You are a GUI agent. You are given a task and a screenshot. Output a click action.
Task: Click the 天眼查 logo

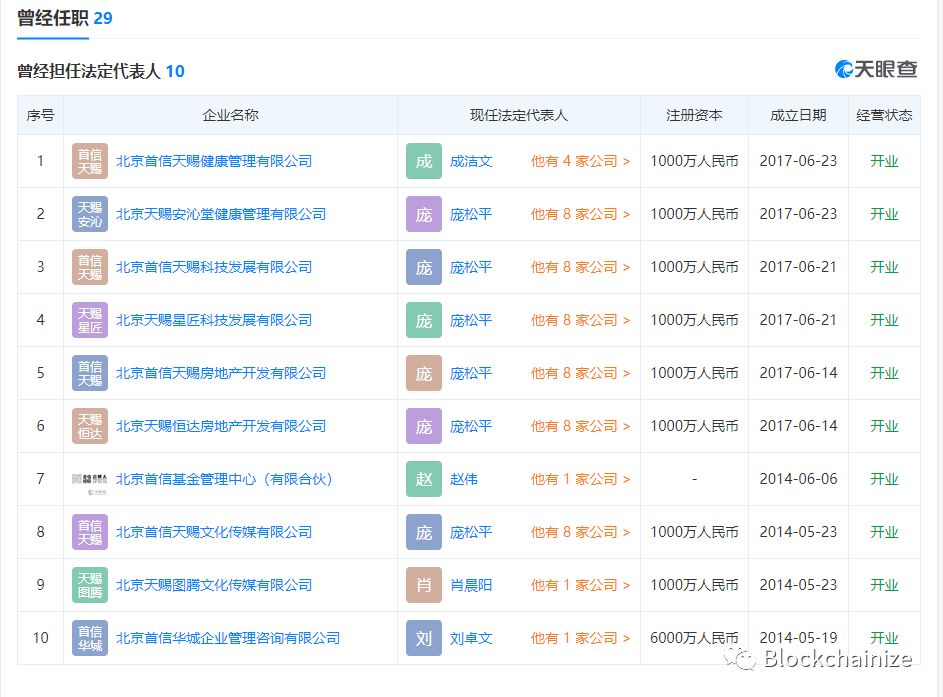click(876, 69)
